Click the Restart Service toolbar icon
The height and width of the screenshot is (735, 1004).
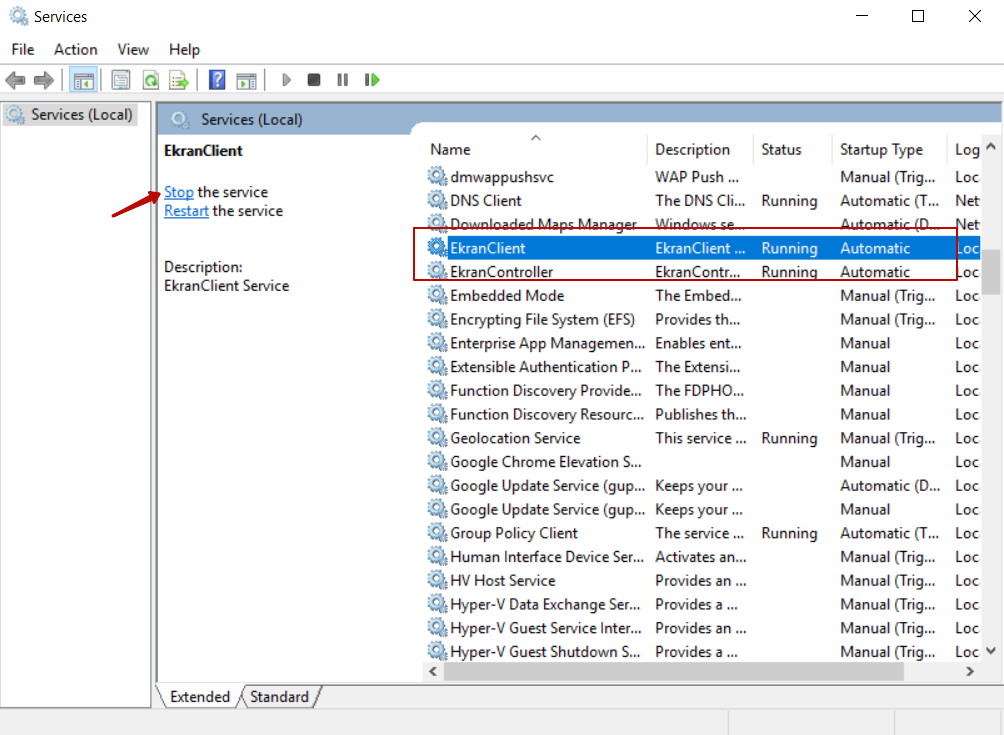pos(372,80)
